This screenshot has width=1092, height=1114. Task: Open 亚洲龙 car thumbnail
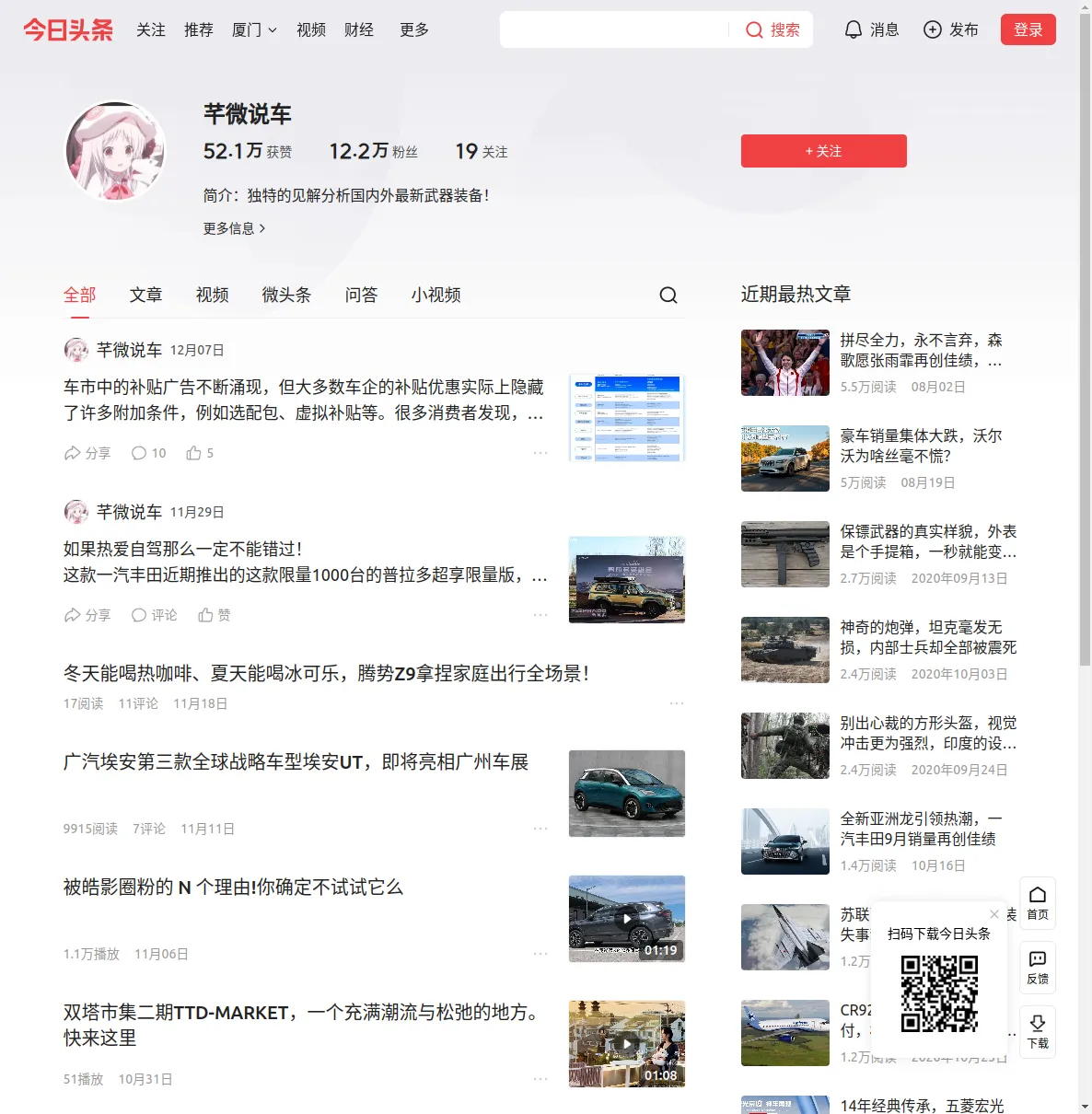tap(785, 841)
